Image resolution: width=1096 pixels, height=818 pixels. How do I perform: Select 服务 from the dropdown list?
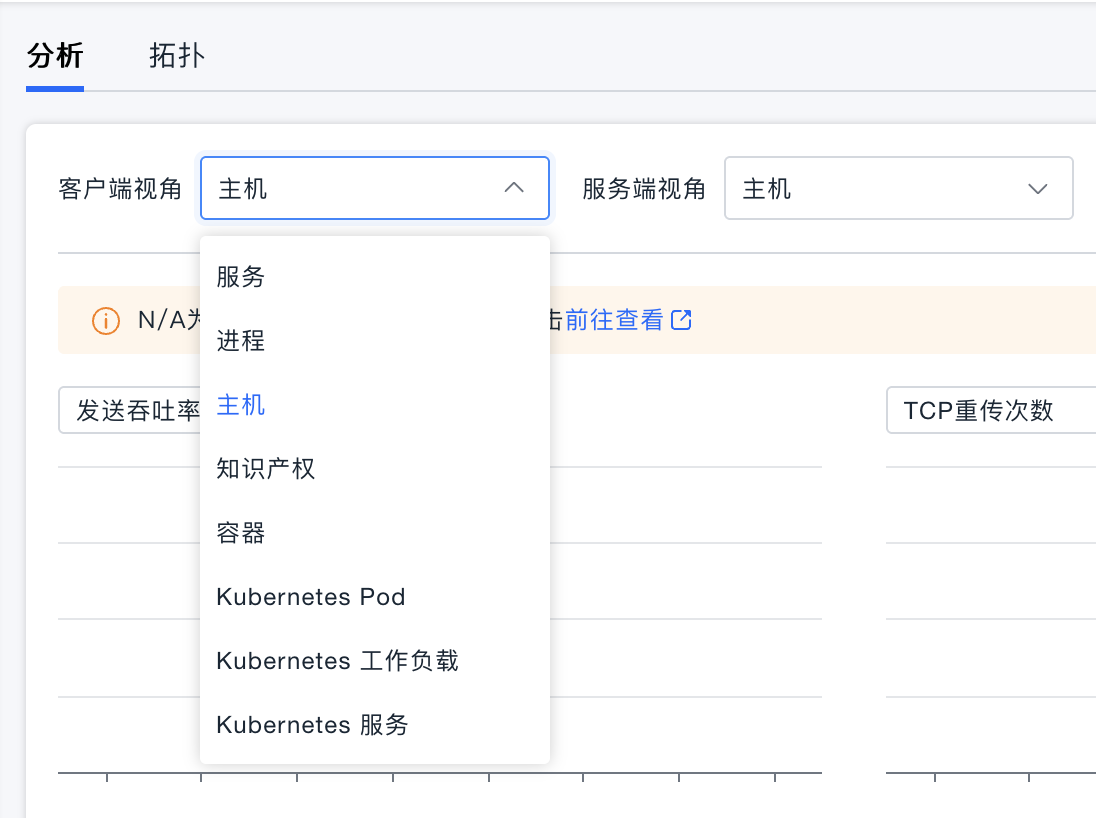[241, 277]
